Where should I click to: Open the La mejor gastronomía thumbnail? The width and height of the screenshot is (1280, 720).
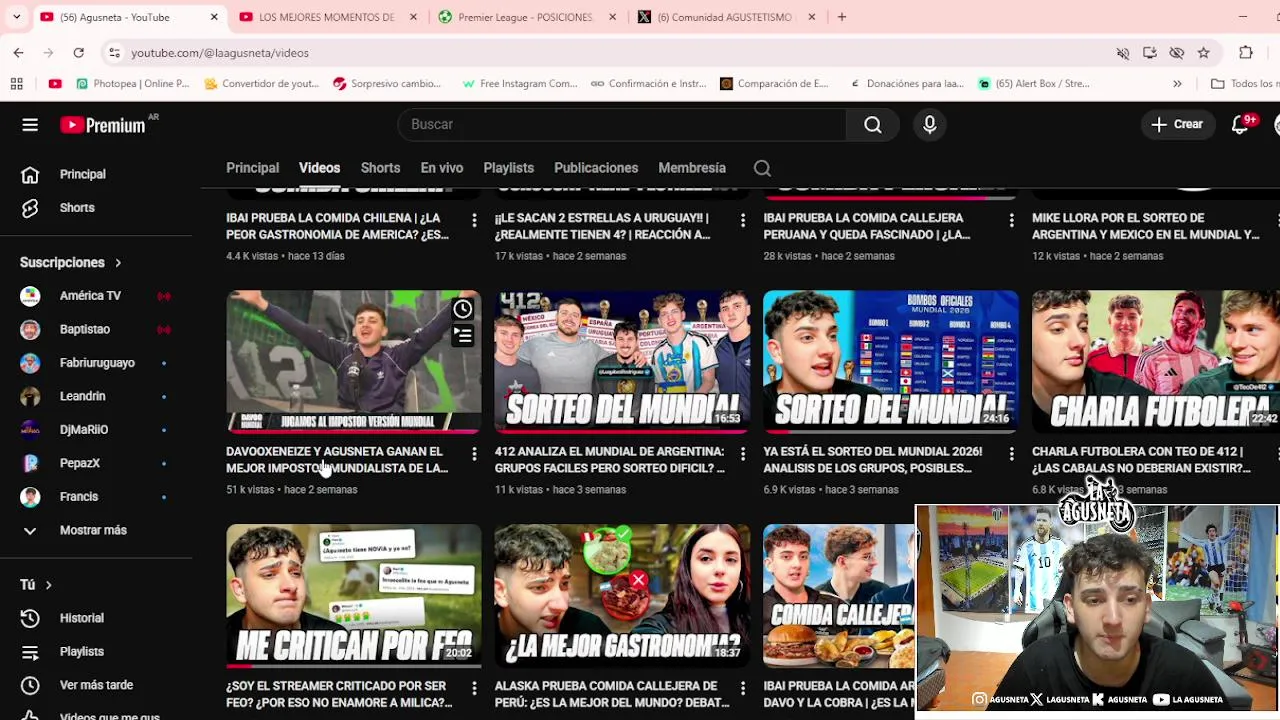click(x=622, y=596)
